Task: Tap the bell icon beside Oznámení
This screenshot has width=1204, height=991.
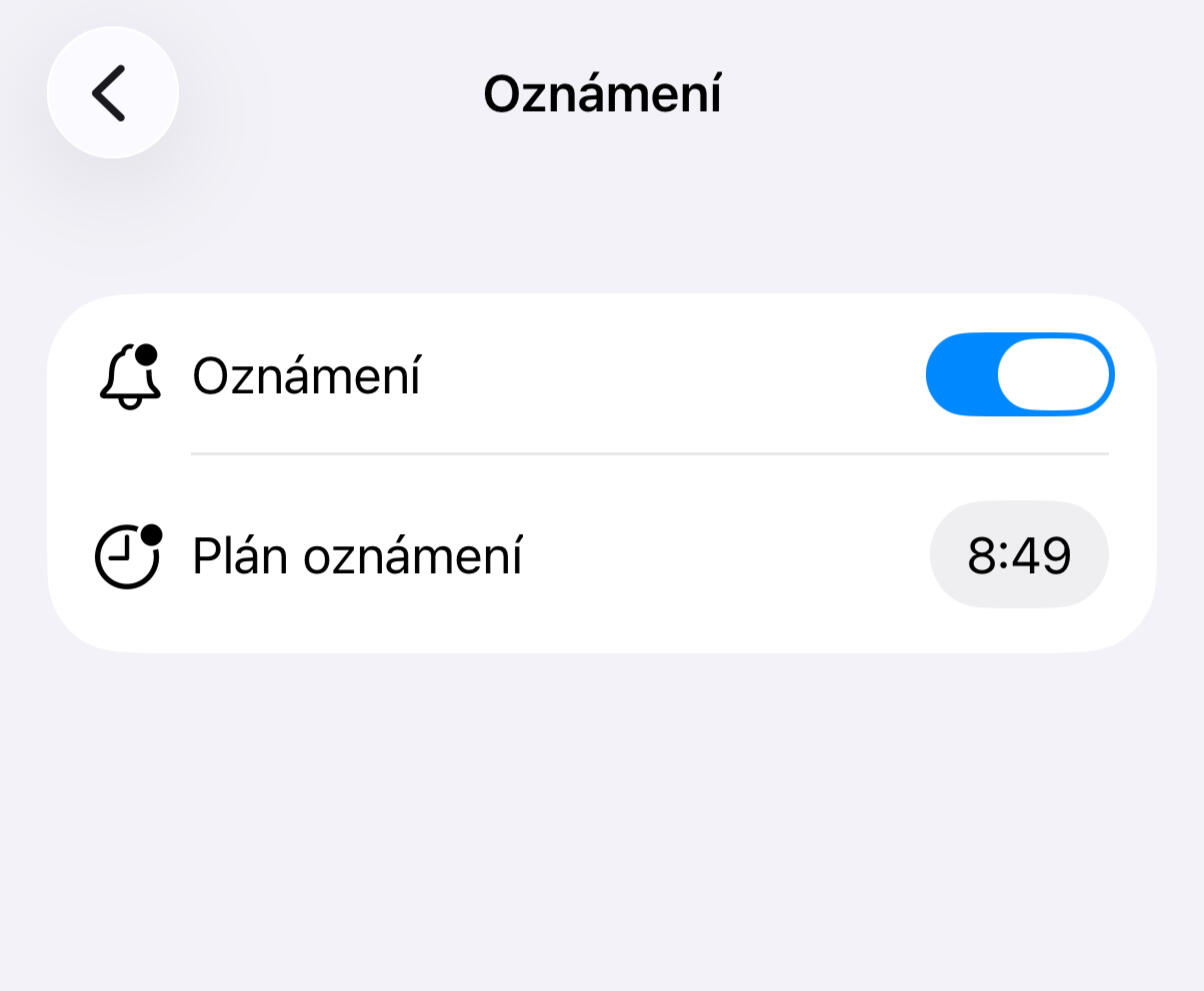Action: (130, 377)
